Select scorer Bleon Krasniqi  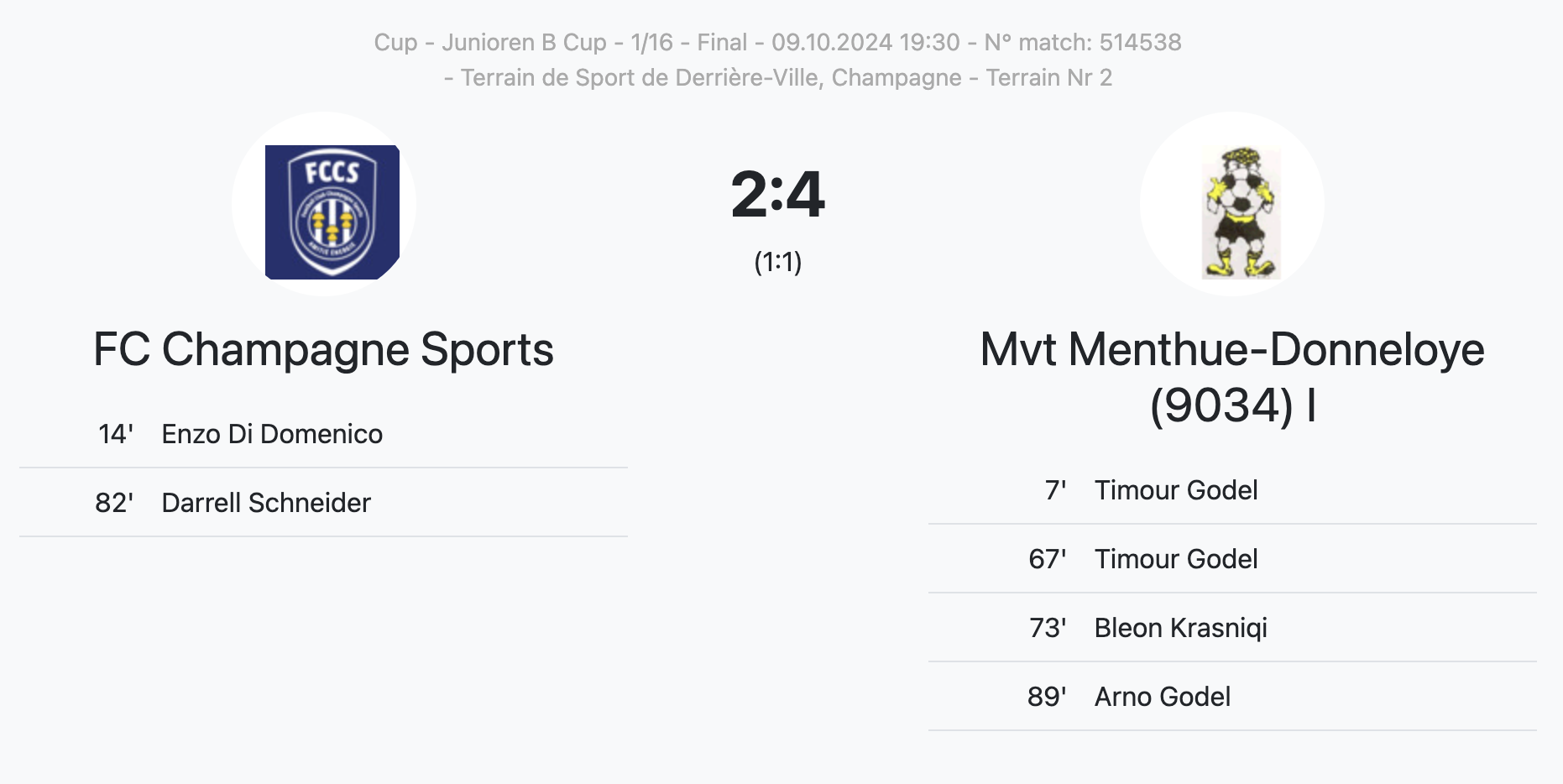(1181, 628)
